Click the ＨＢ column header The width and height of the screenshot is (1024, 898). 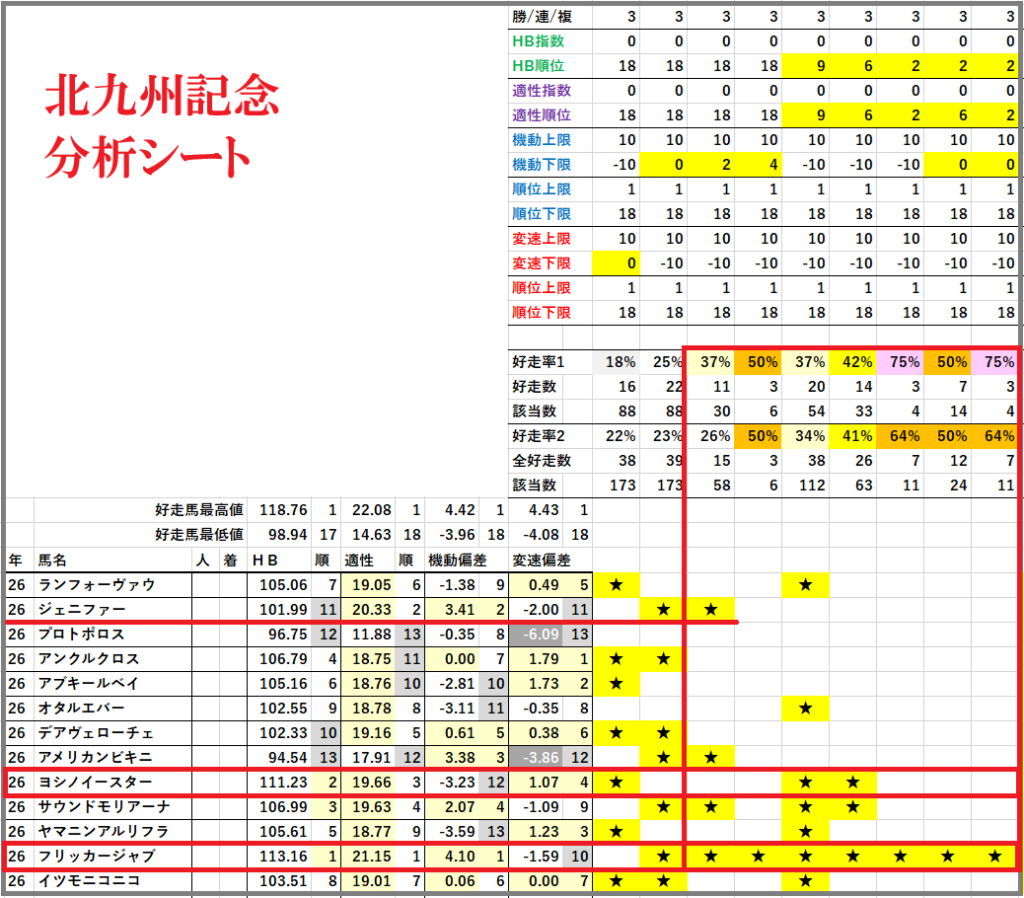(x=264, y=560)
